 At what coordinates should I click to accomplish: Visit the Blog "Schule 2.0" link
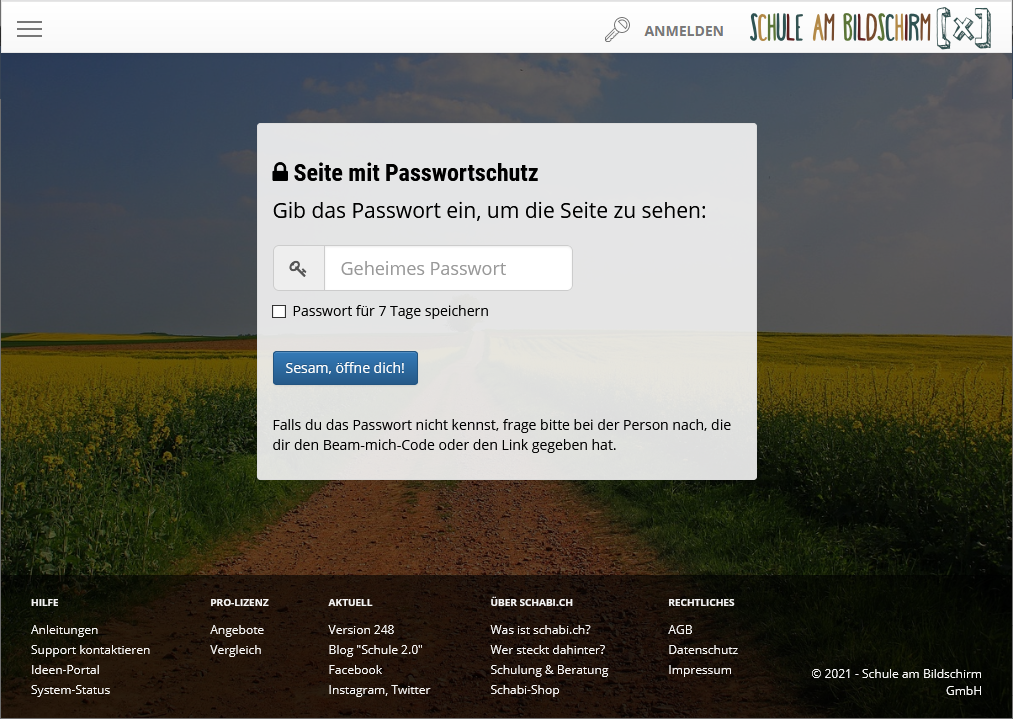(375, 649)
